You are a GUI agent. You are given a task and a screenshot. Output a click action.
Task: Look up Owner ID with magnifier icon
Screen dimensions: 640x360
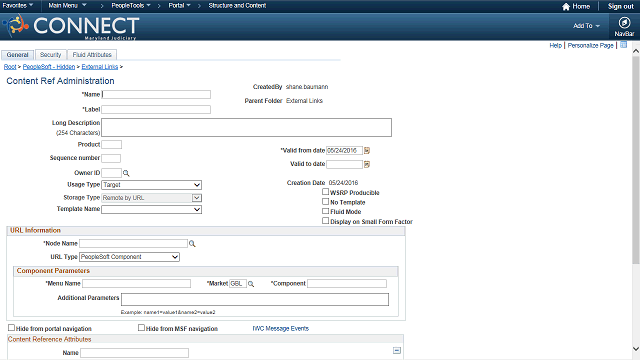point(126,173)
